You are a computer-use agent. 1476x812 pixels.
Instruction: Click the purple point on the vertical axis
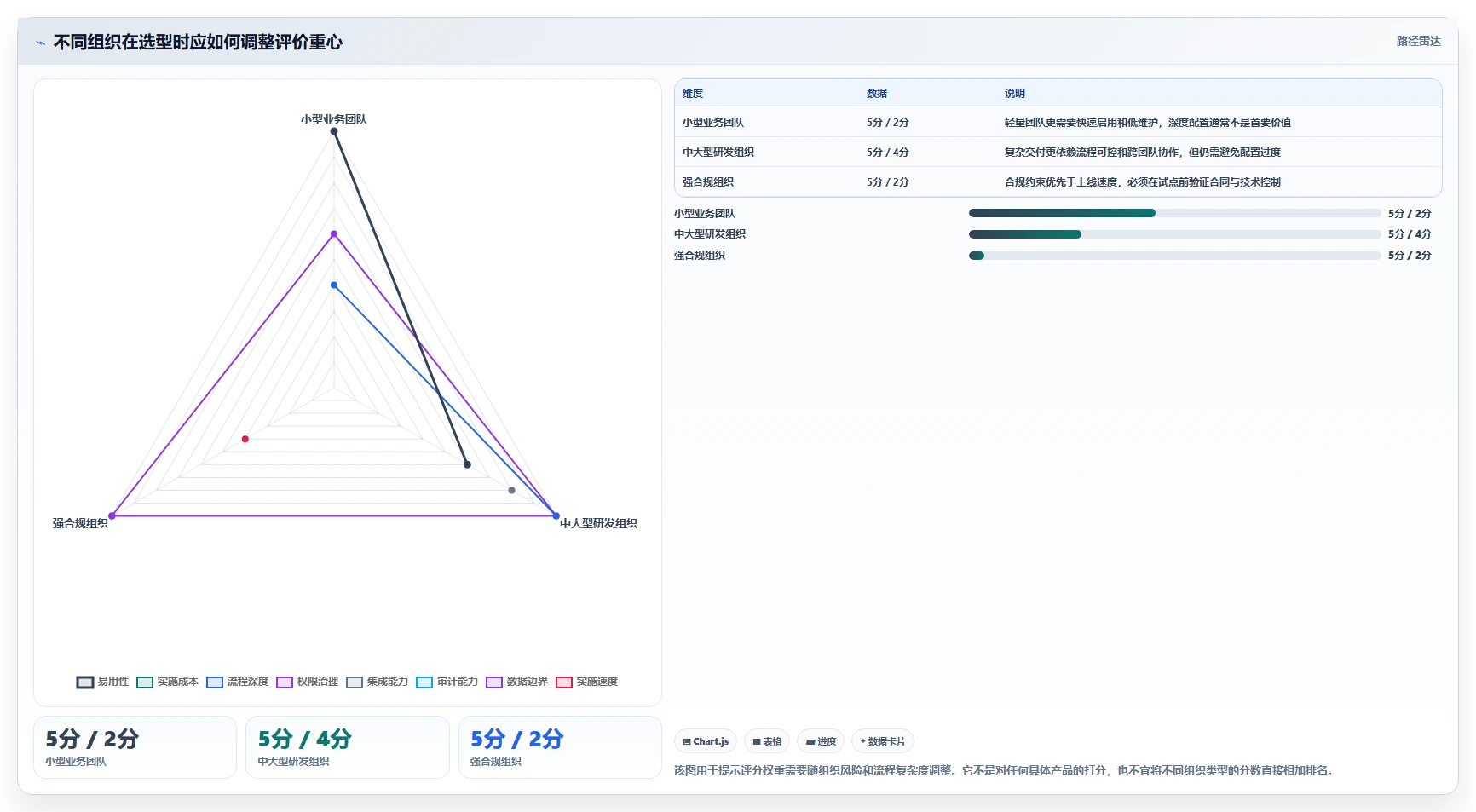tap(334, 233)
